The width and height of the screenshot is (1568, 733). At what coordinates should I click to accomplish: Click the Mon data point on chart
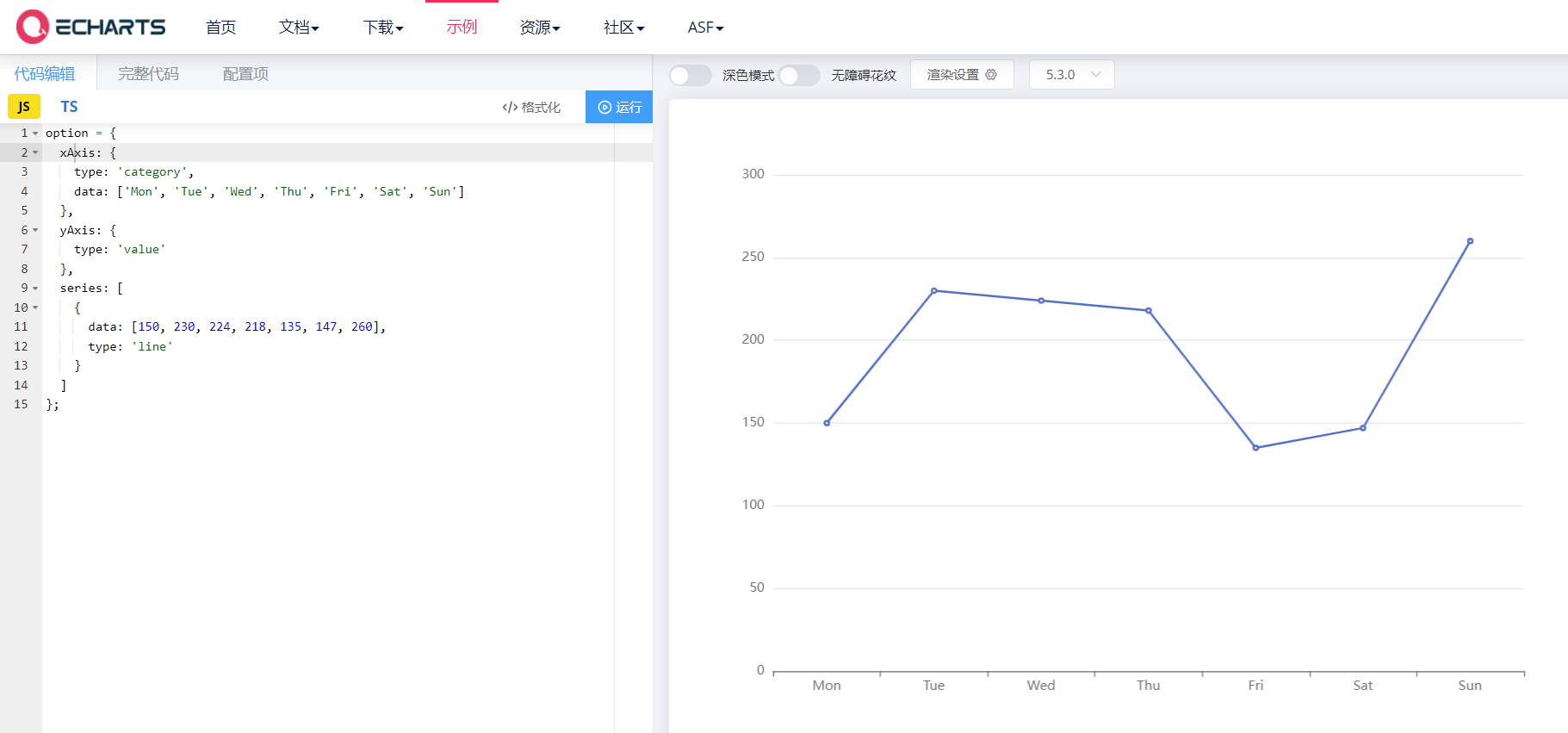827,423
